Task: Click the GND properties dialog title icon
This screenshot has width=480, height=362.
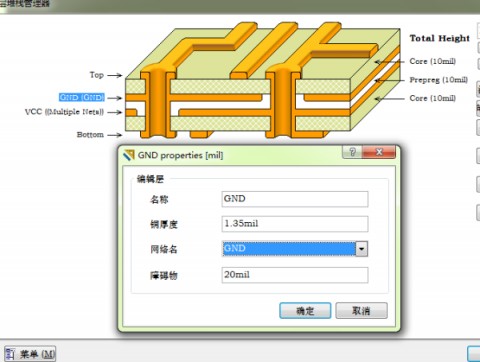Action: pyautogui.click(x=129, y=155)
